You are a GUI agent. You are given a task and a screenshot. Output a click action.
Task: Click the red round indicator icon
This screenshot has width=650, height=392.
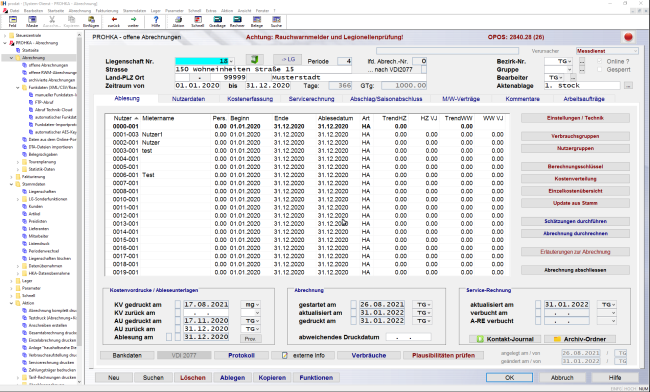pos(628,37)
